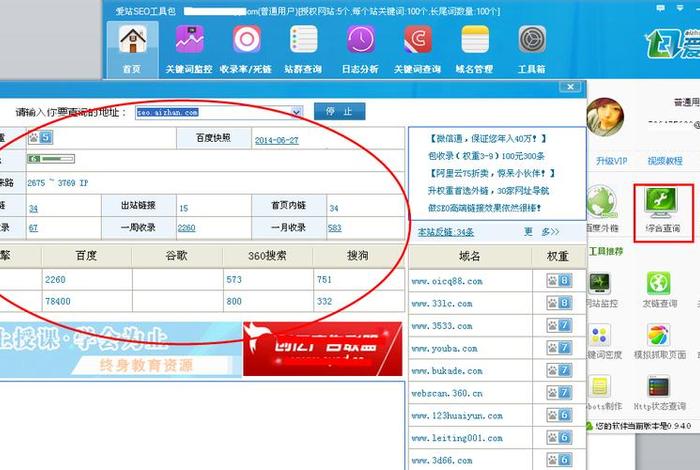
Task: Click the 573 360搜索 value
Action: click(234, 280)
